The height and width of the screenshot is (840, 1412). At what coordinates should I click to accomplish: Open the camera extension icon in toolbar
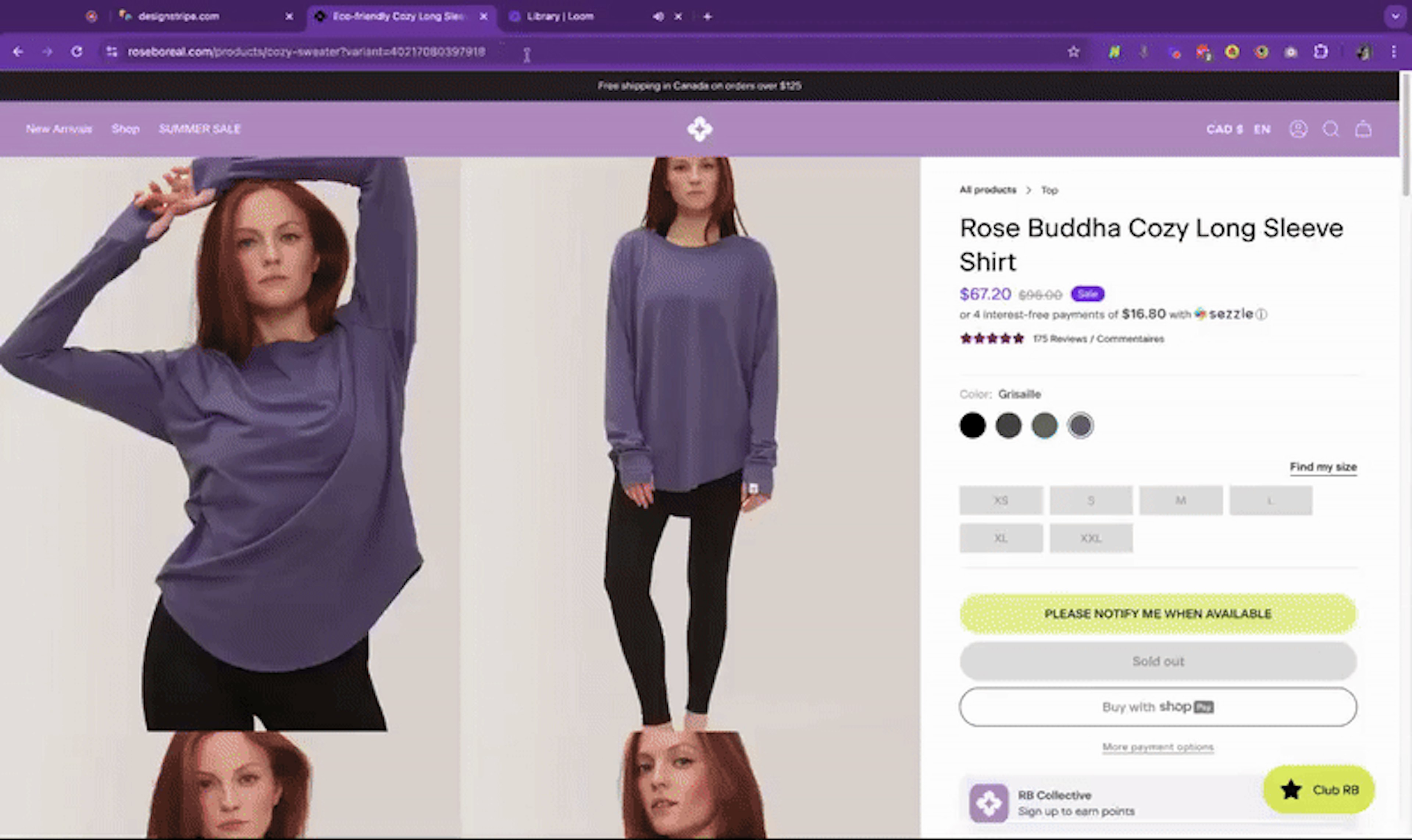[1290, 52]
